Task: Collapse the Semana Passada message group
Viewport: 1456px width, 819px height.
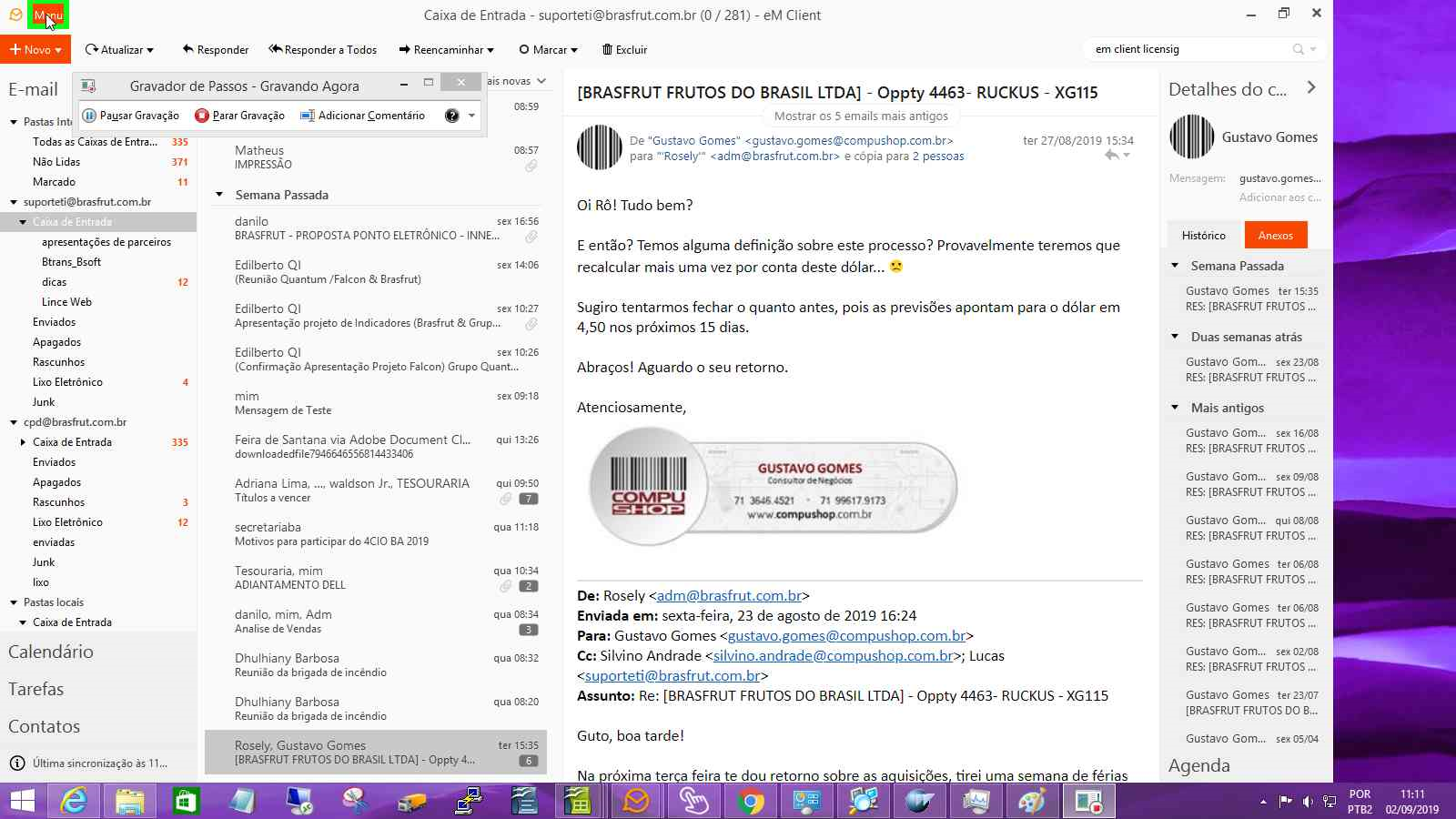Action: tap(219, 195)
